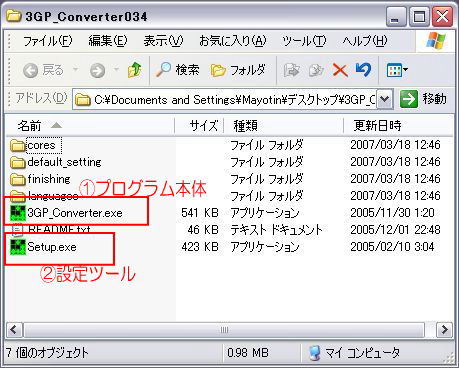Sort by the サイズ column header
The height and width of the screenshot is (368, 459).
(199, 126)
